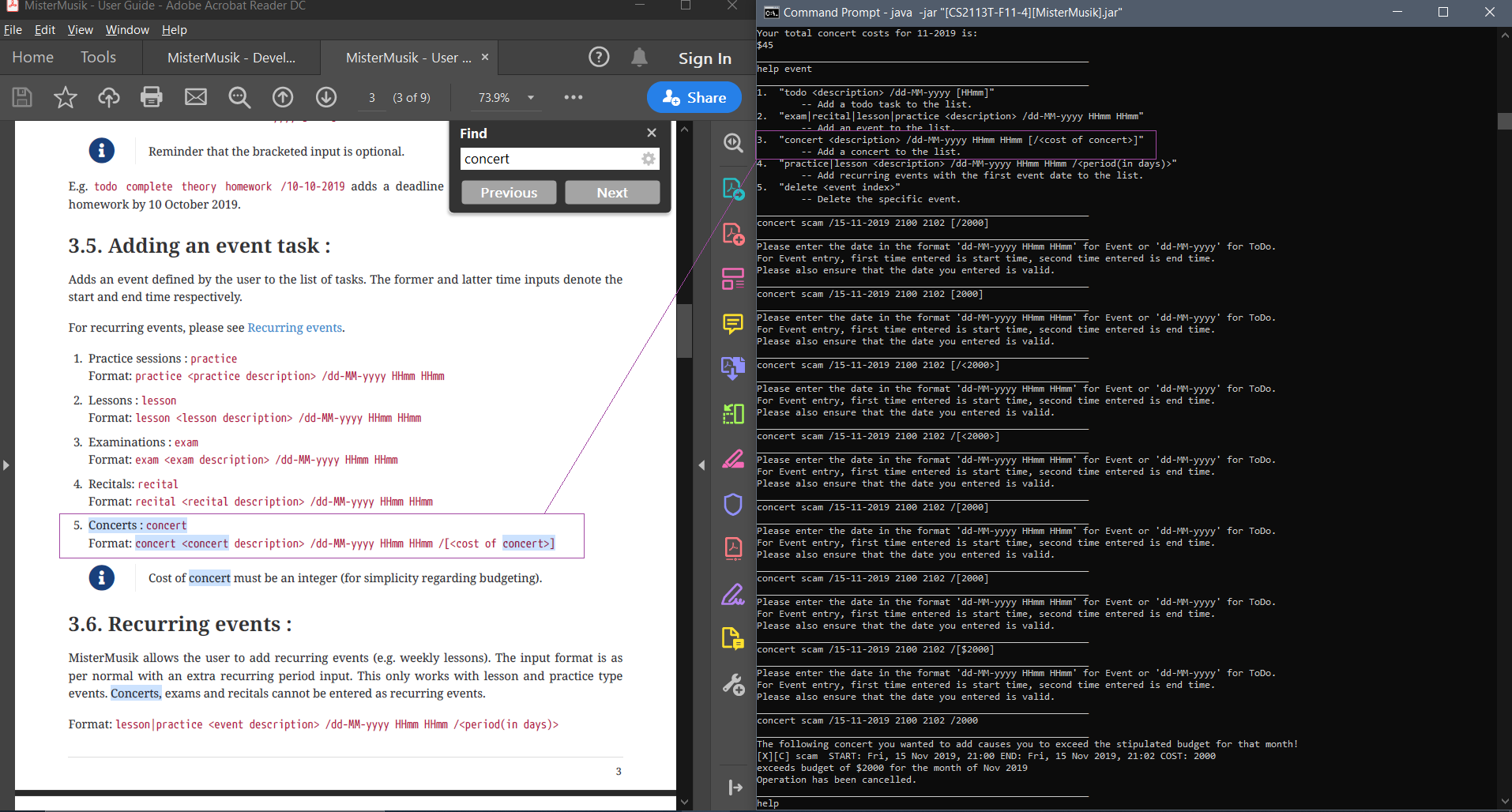The image size is (1512, 812).
Task: Click PDF scrollbar down arrow
Action: coord(684,802)
